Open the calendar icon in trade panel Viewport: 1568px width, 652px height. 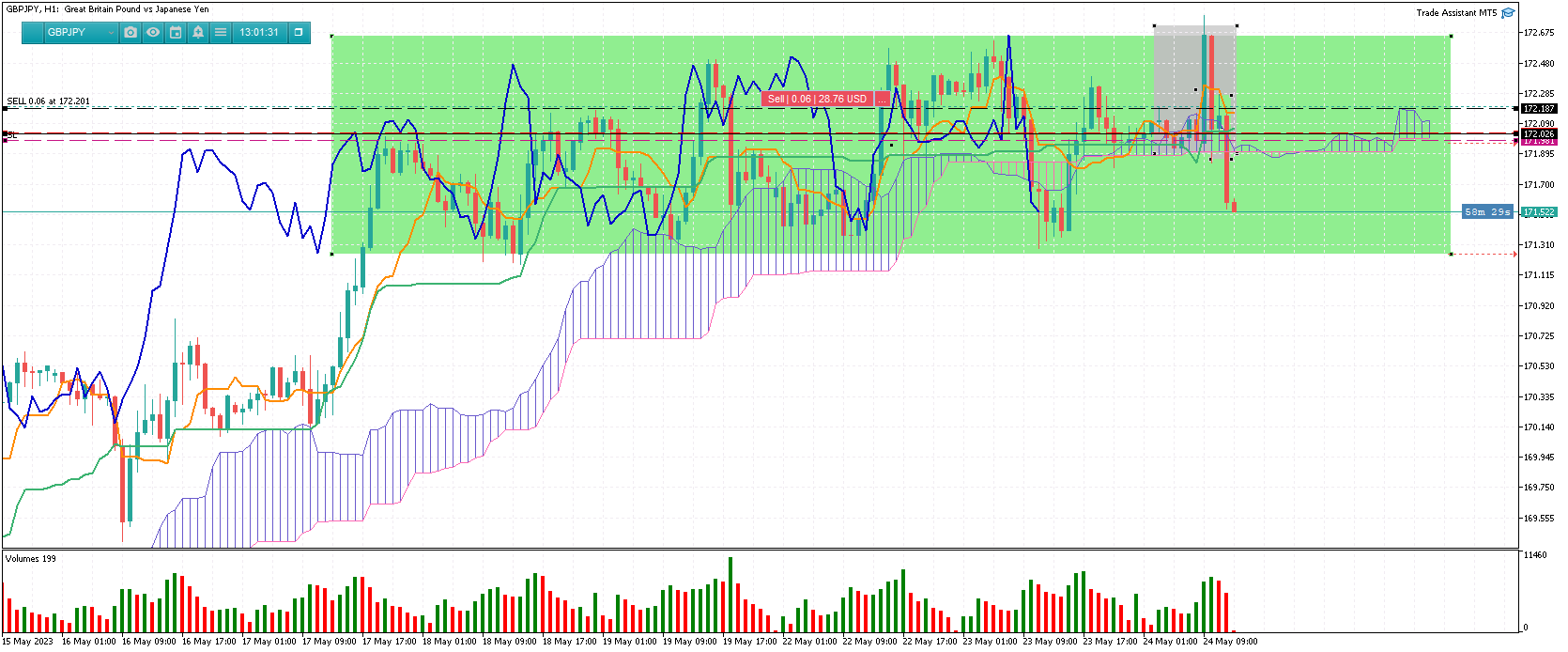(176, 32)
